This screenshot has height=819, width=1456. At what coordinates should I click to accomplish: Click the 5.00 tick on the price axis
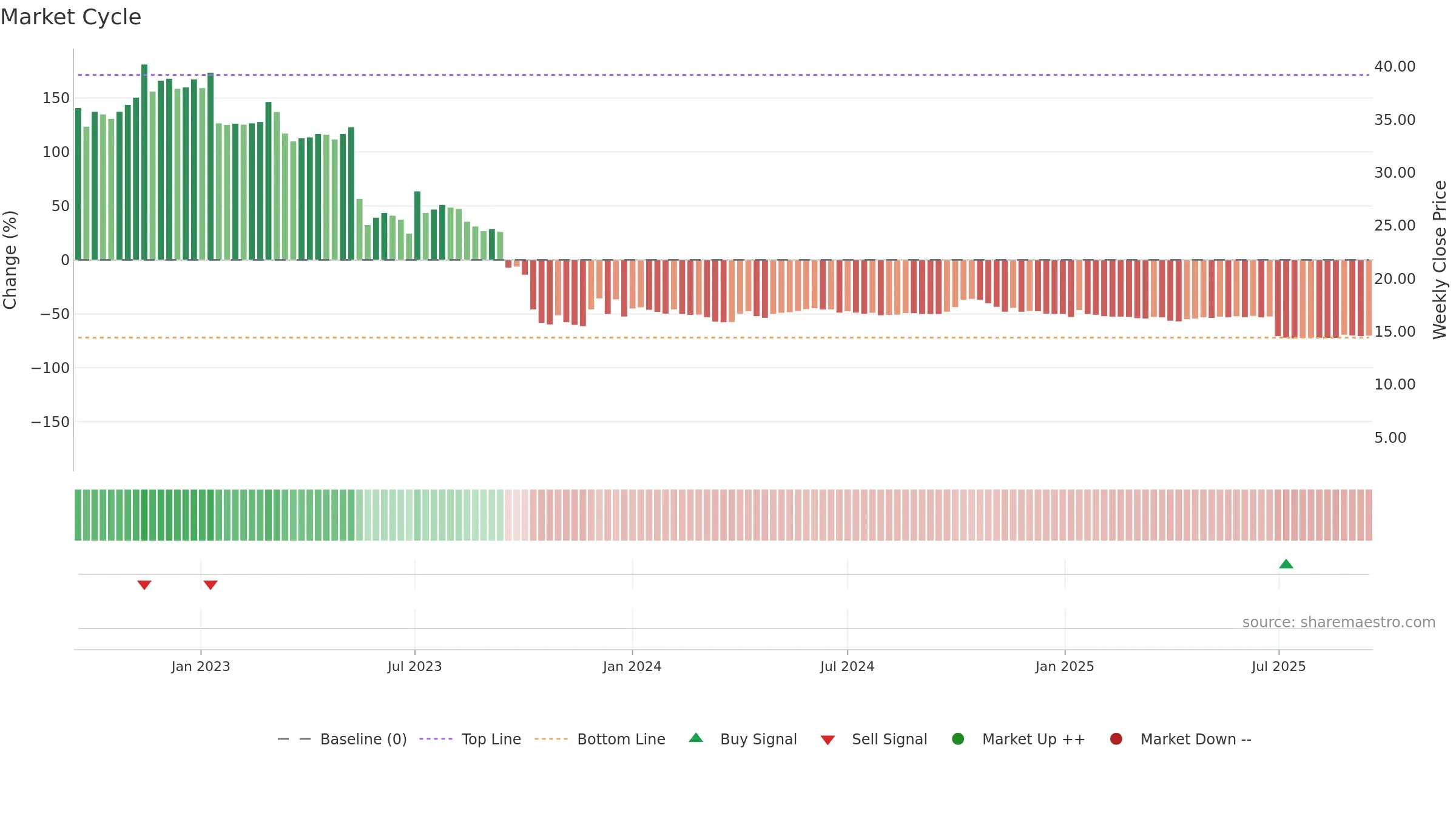click(1390, 438)
